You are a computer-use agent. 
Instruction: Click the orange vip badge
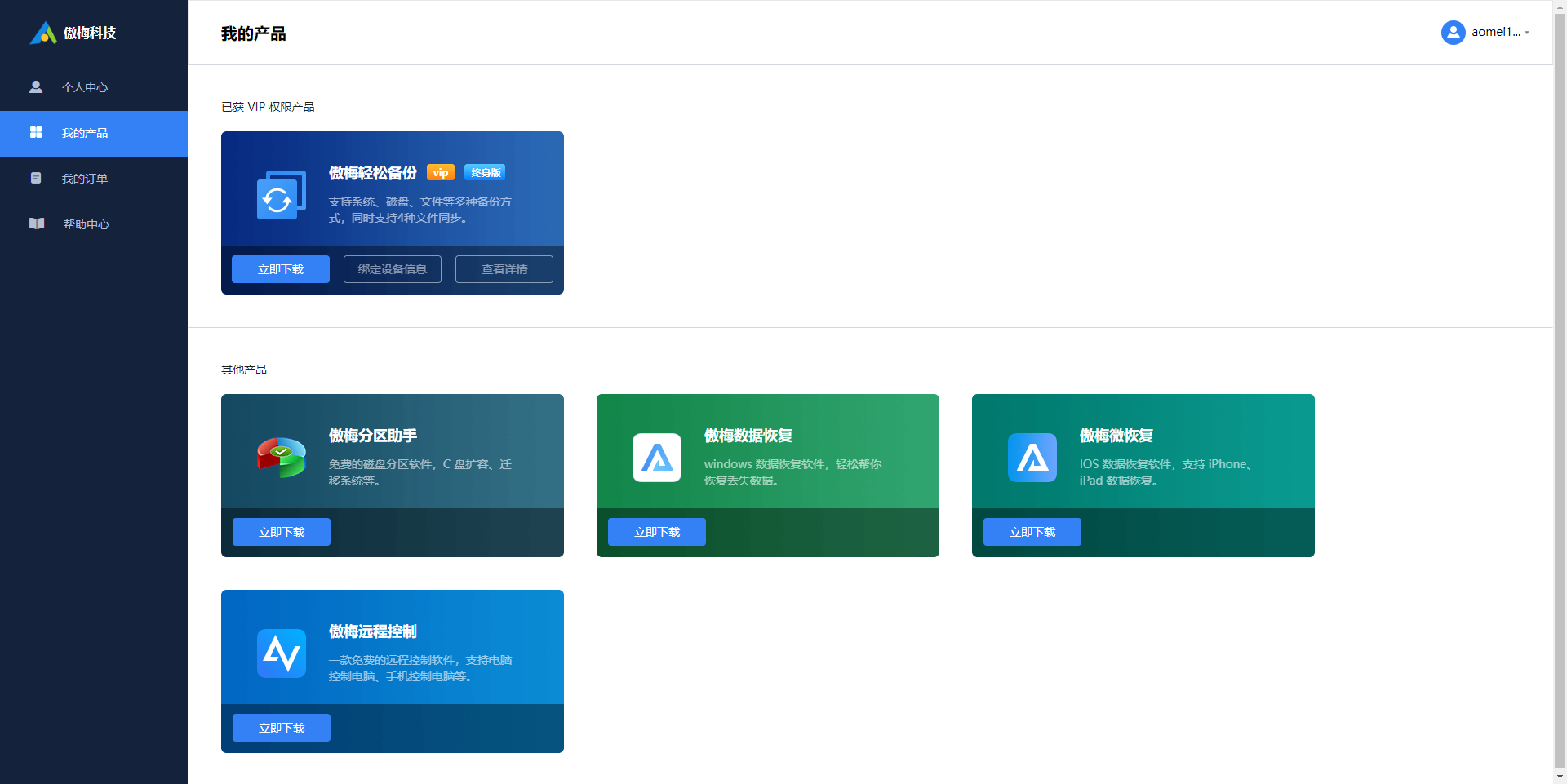[441, 173]
